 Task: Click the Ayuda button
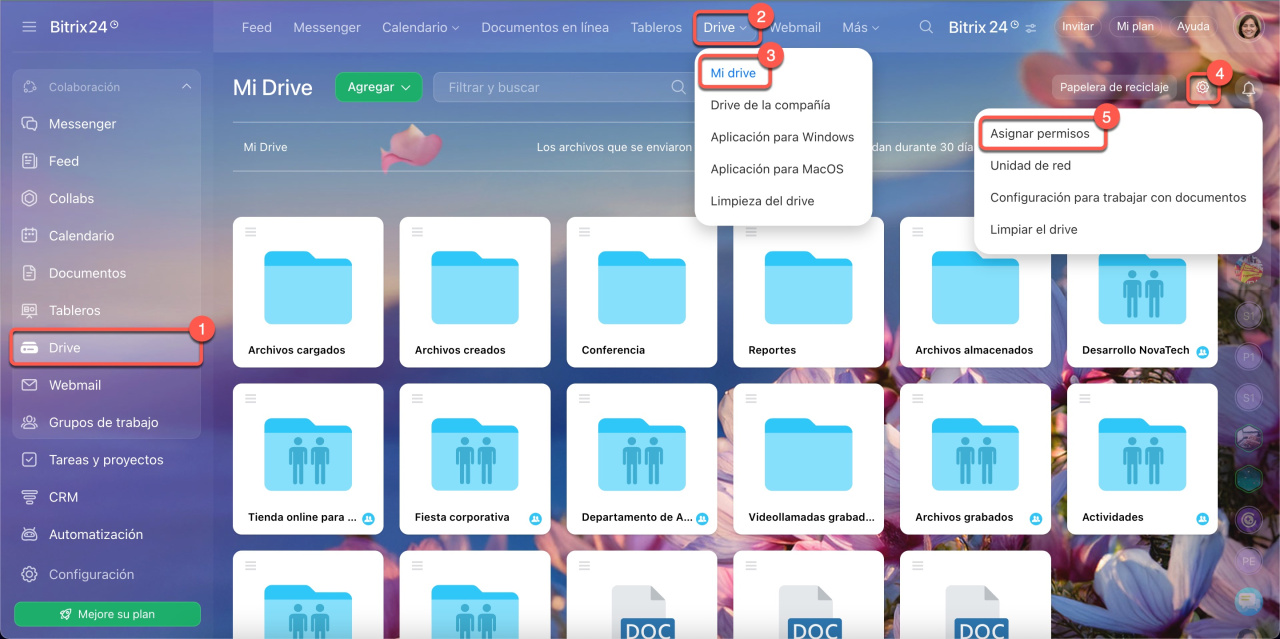pyautogui.click(x=1193, y=27)
